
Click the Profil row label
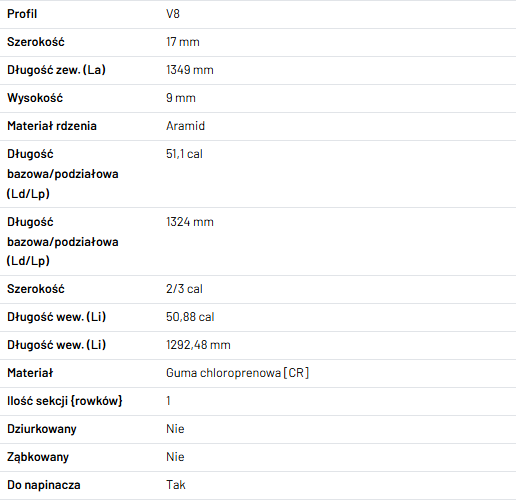[x=22, y=14]
